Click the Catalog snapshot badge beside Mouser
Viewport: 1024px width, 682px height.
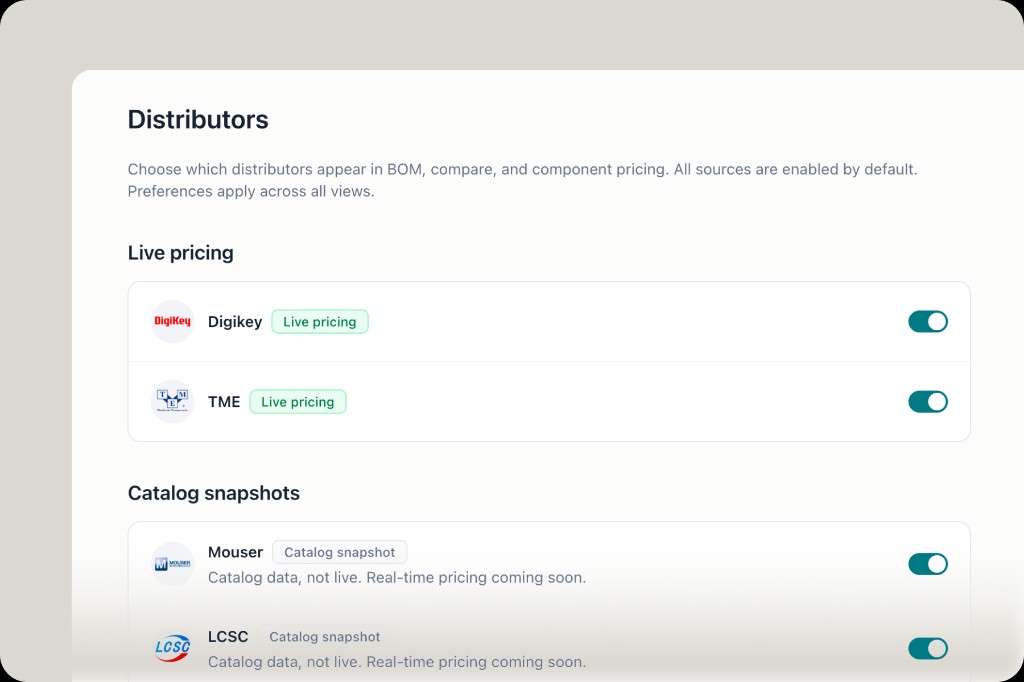point(340,552)
